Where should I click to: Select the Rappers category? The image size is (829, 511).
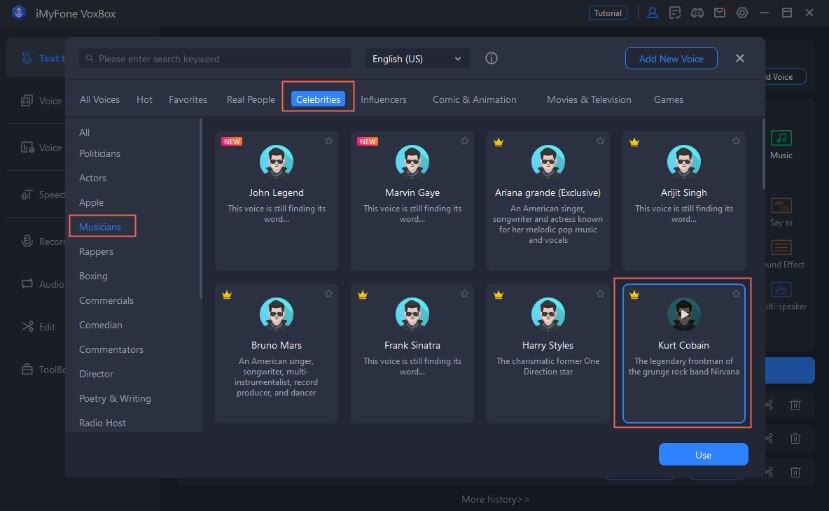click(x=96, y=252)
